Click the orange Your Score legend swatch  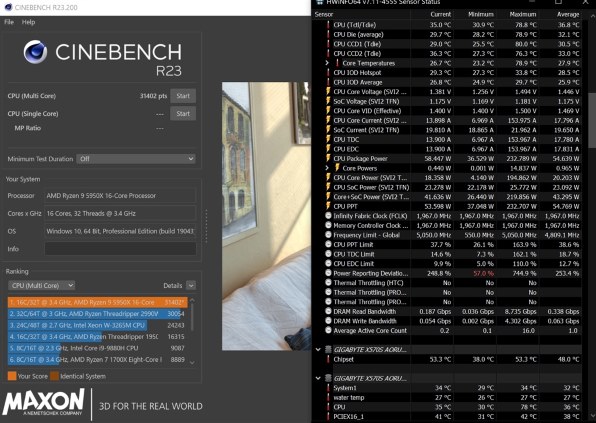pyautogui.click(x=12, y=376)
